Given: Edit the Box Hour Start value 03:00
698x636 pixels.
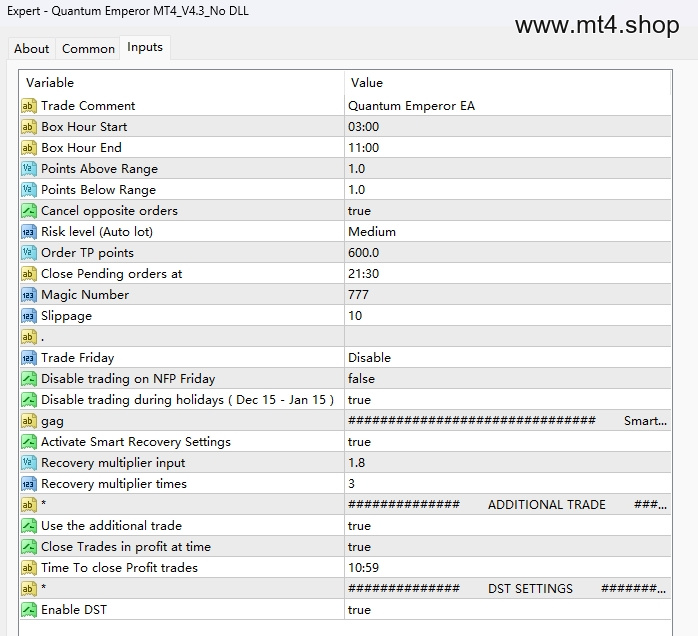Looking at the screenshot, I should [507, 127].
